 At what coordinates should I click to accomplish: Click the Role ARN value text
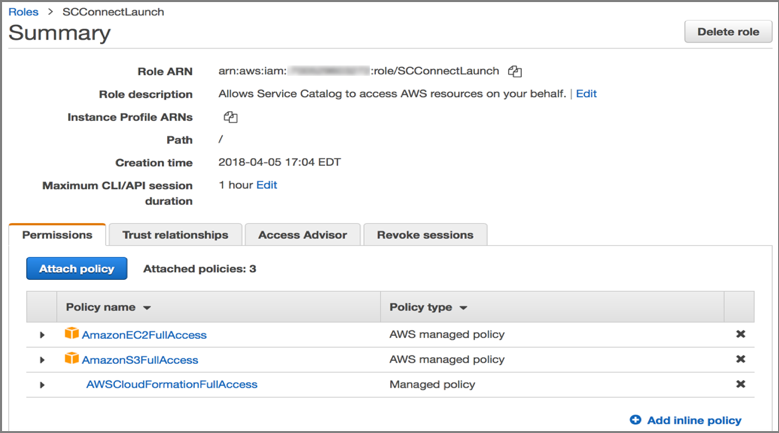359,71
